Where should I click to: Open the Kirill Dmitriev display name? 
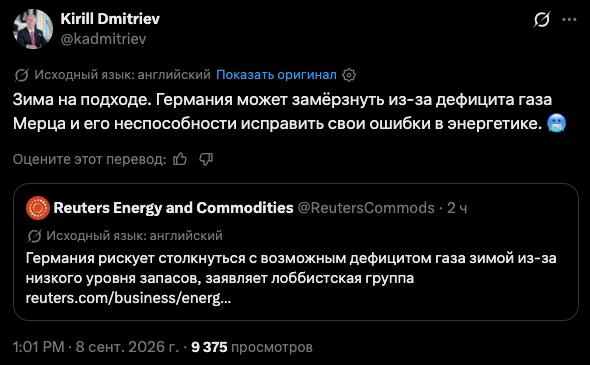[x=110, y=19]
